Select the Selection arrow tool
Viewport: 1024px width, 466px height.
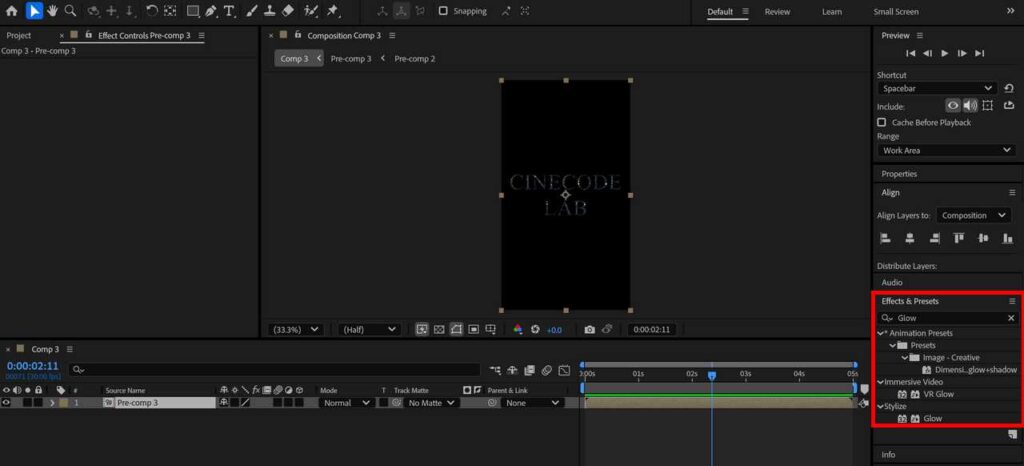[34, 11]
